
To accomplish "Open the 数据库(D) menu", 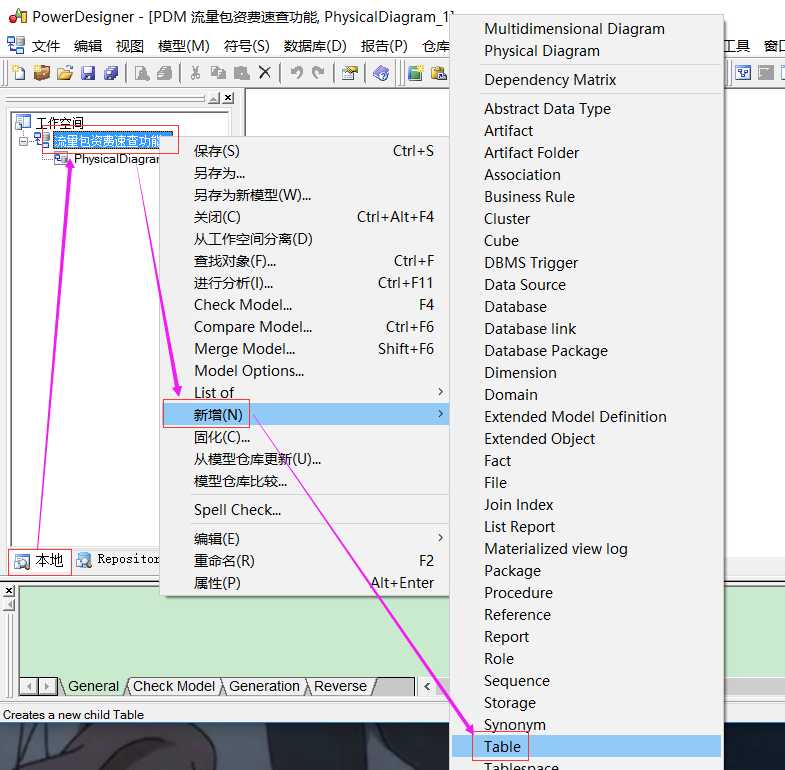I will pos(315,46).
